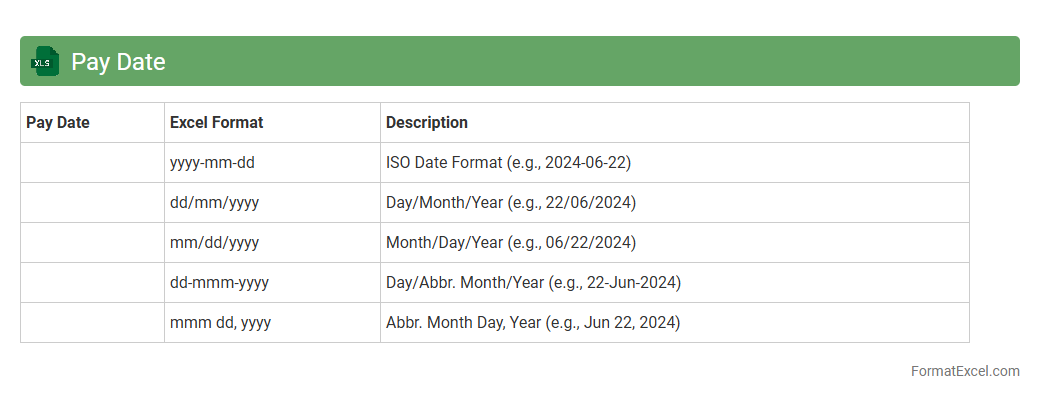The image size is (1040, 400).
Task: Click empty Pay Date cell beside dd-mmm-yyyy
Action: 92,283
